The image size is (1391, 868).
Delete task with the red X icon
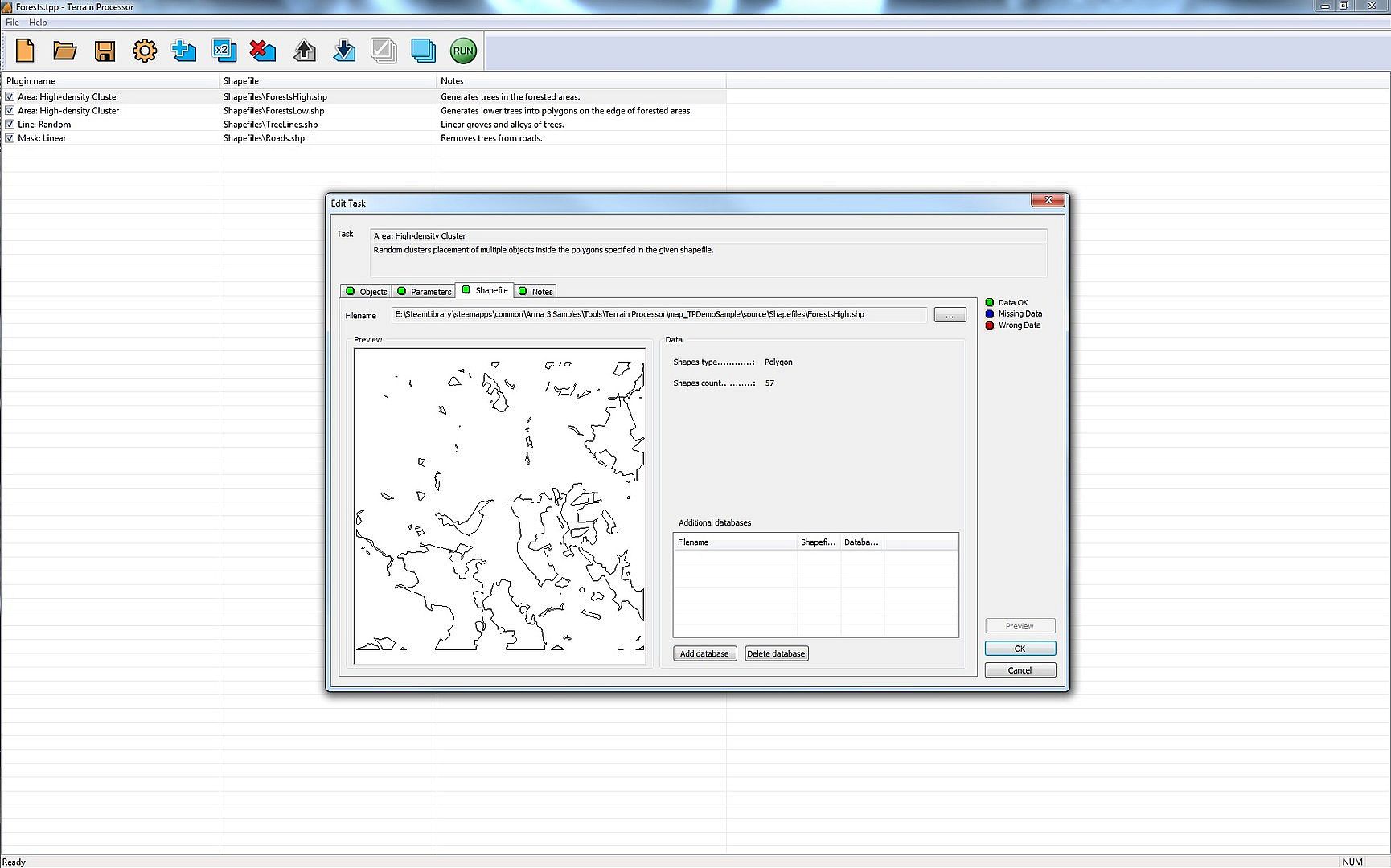pyautogui.click(x=262, y=51)
